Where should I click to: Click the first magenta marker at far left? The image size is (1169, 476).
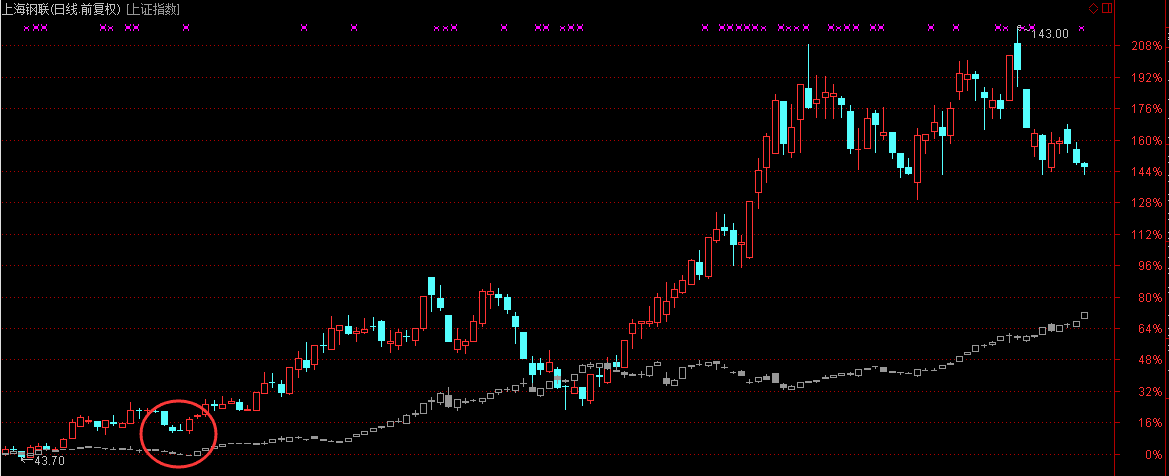[x=27, y=28]
